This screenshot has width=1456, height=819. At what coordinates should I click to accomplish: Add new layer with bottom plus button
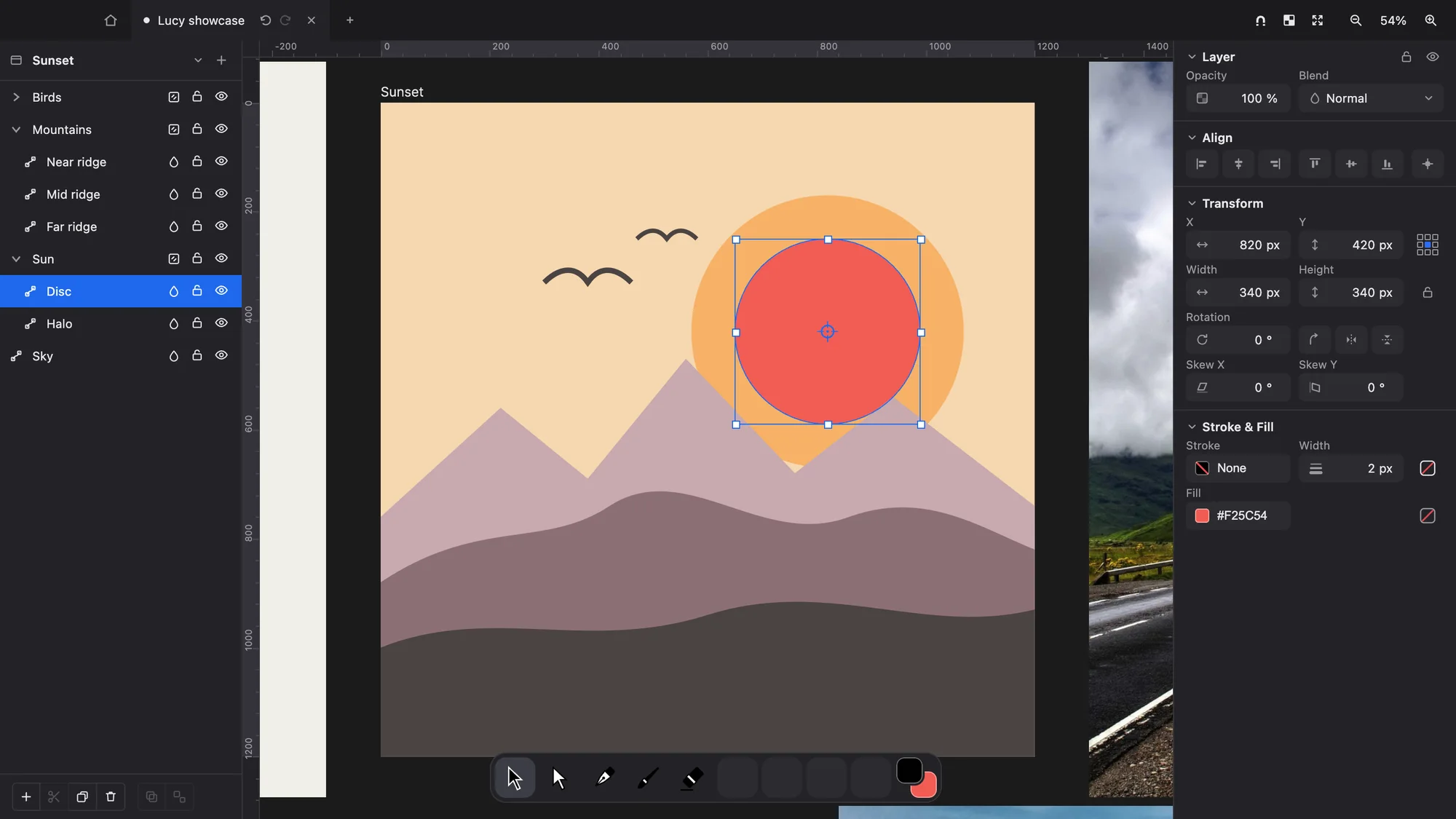[26, 796]
